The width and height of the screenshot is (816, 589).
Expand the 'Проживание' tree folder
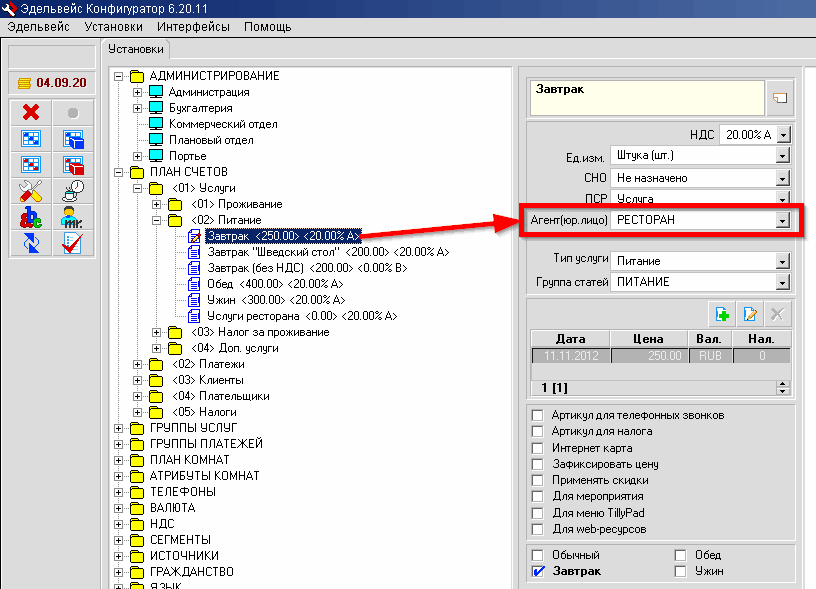pyautogui.click(x=157, y=204)
